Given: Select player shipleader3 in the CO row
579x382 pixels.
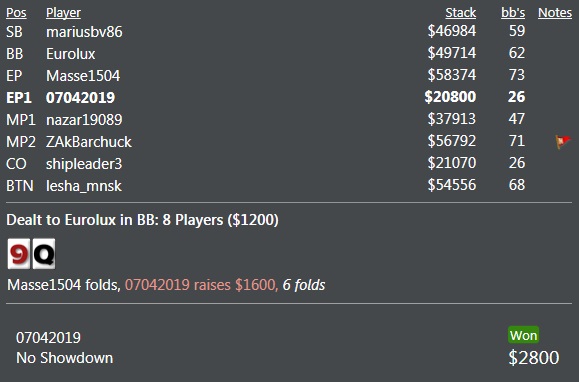Looking at the screenshot, I should (x=84, y=164).
